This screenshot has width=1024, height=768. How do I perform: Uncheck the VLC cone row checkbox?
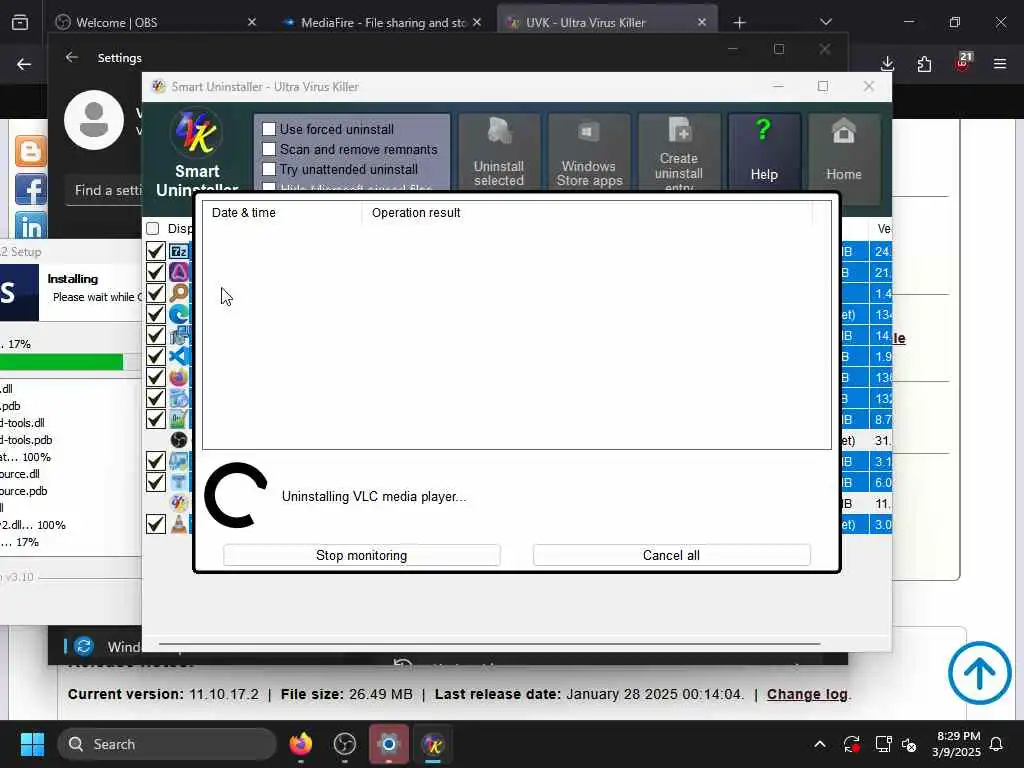coord(155,524)
